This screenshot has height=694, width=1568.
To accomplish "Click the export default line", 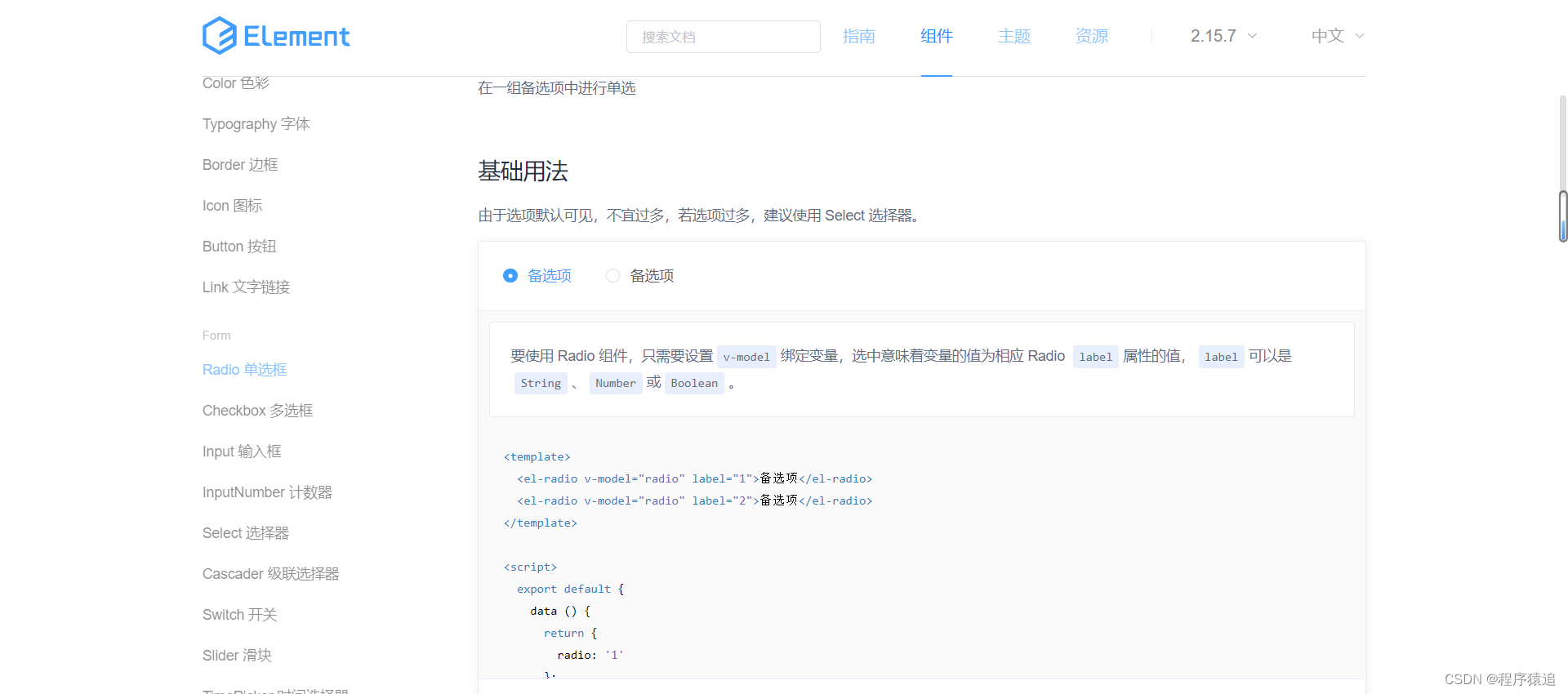I will coord(570,589).
